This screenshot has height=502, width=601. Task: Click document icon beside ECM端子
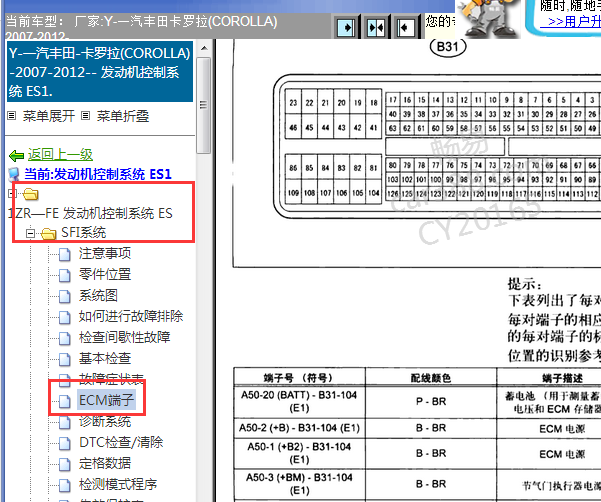click(65, 401)
